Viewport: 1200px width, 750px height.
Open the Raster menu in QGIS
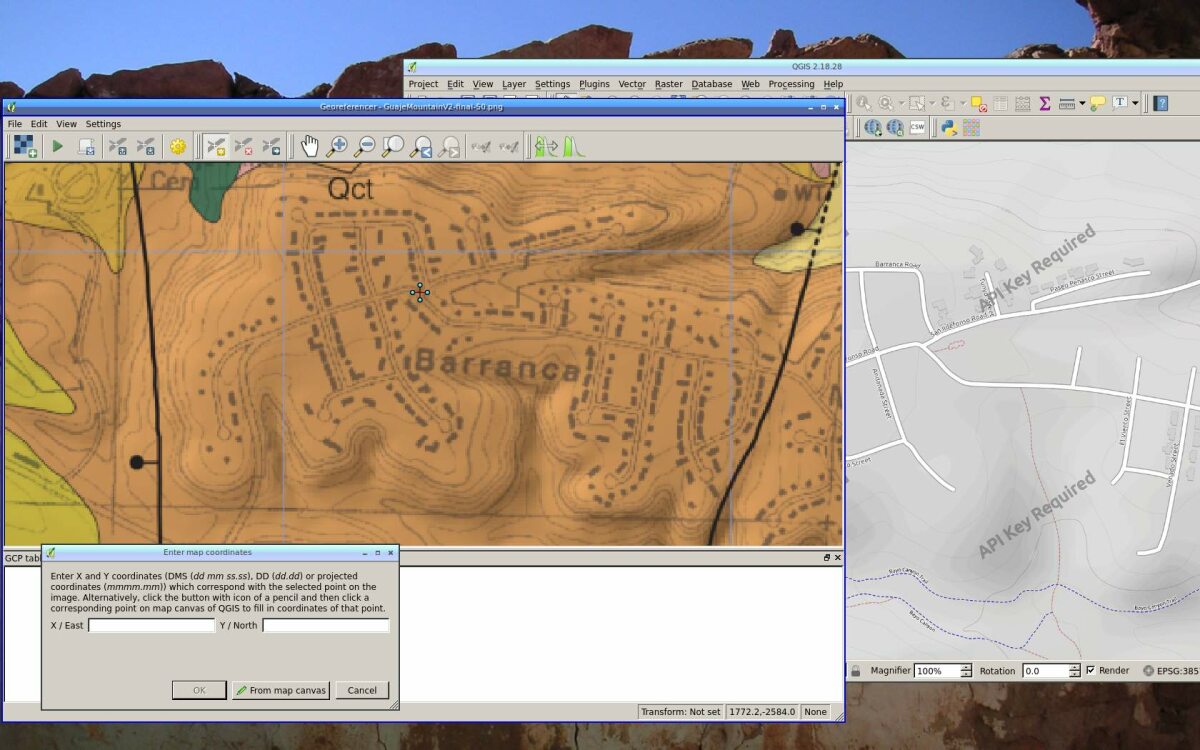[x=668, y=84]
